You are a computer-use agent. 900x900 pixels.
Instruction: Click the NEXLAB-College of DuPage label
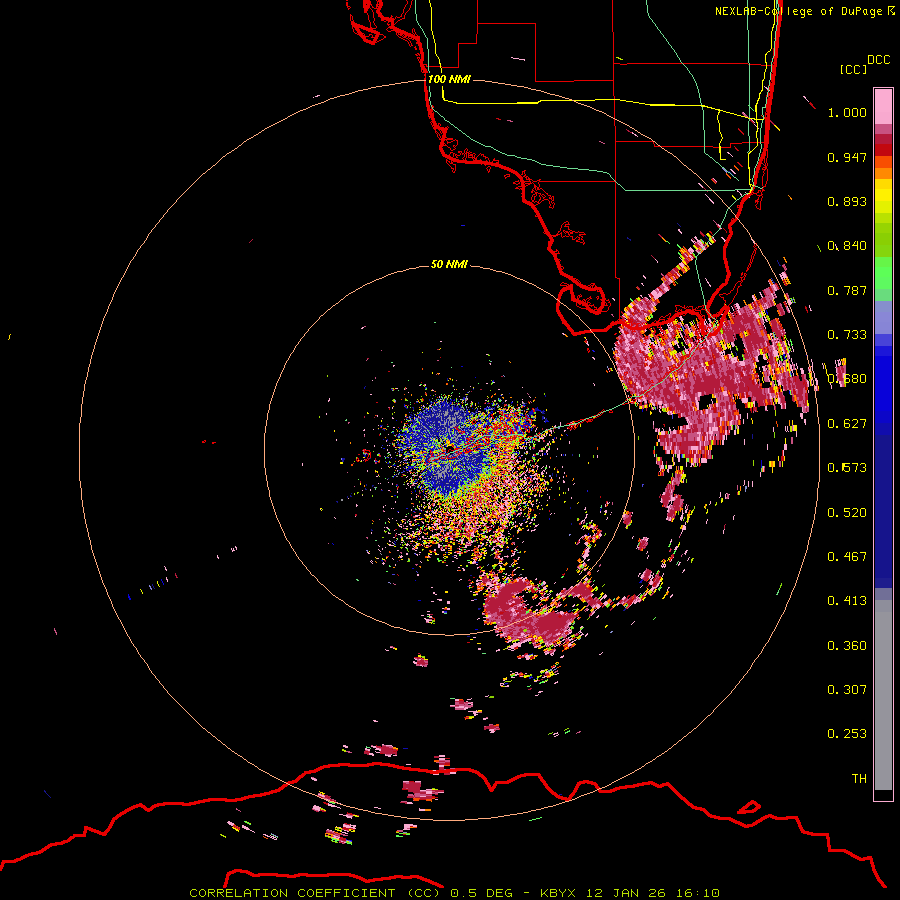[x=798, y=11]
